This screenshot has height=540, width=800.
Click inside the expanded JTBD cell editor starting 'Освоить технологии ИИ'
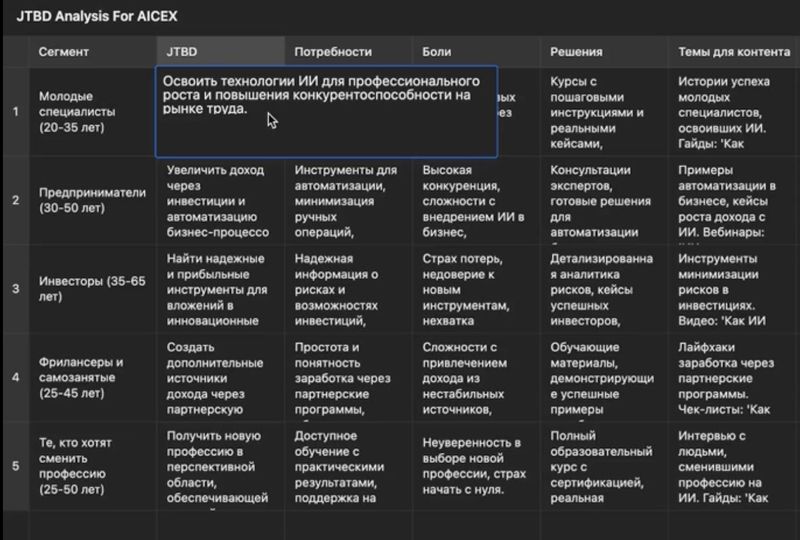327,111
